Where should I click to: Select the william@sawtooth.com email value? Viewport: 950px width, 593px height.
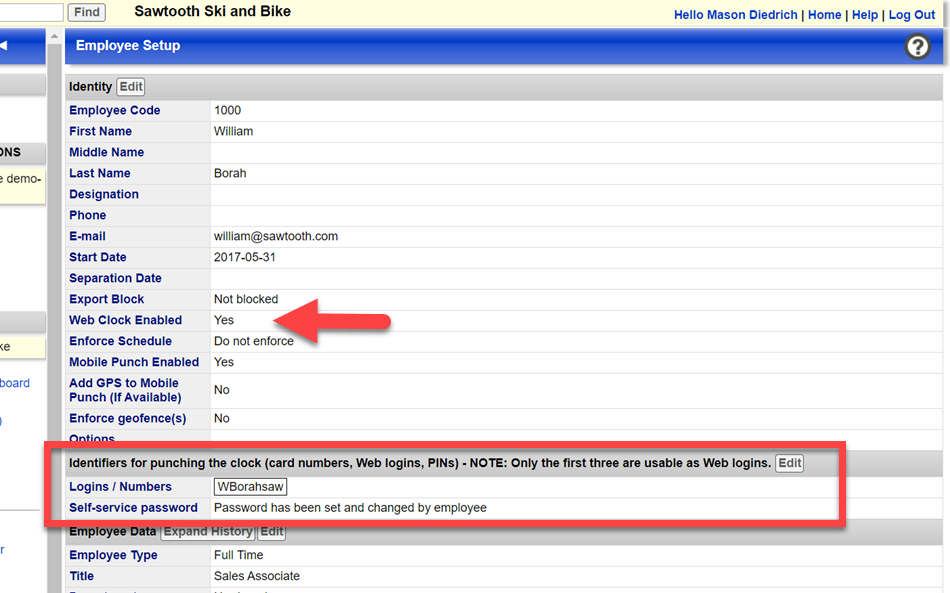276,236
